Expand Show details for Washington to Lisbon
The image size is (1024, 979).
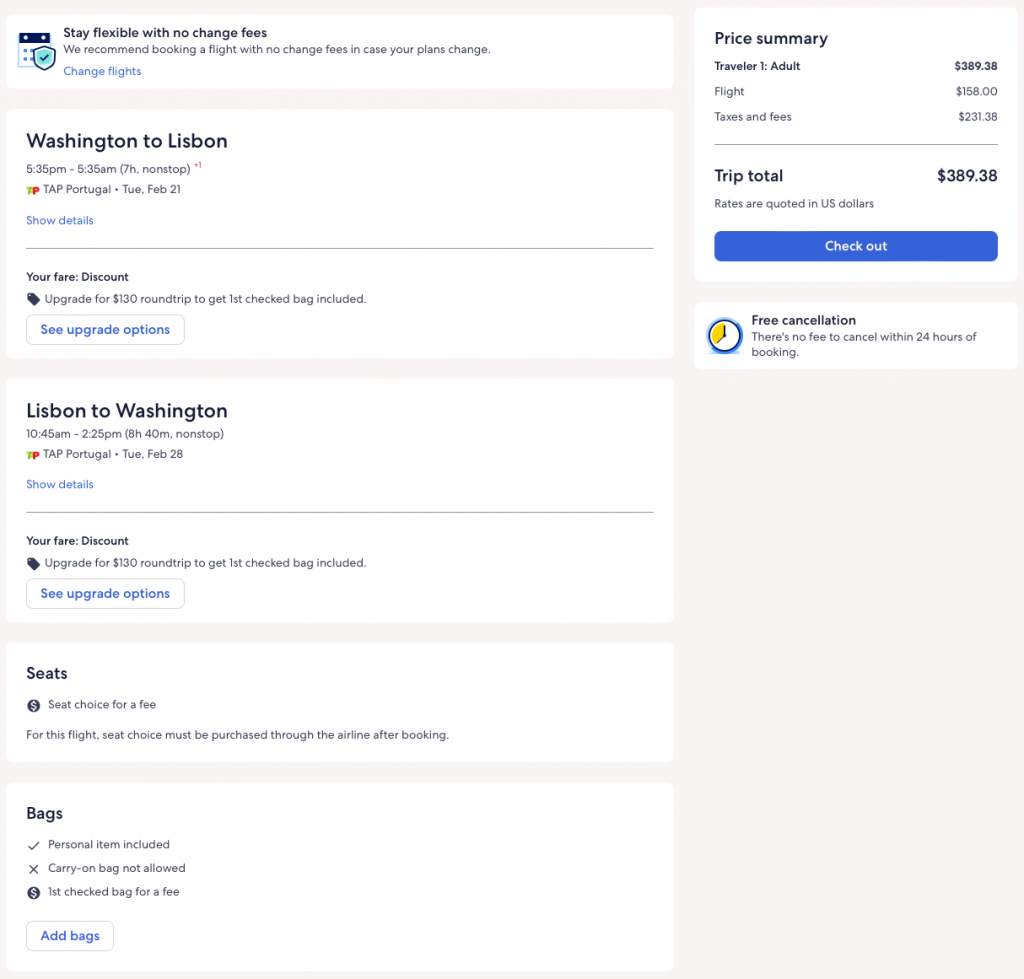(x=60, y=220)
